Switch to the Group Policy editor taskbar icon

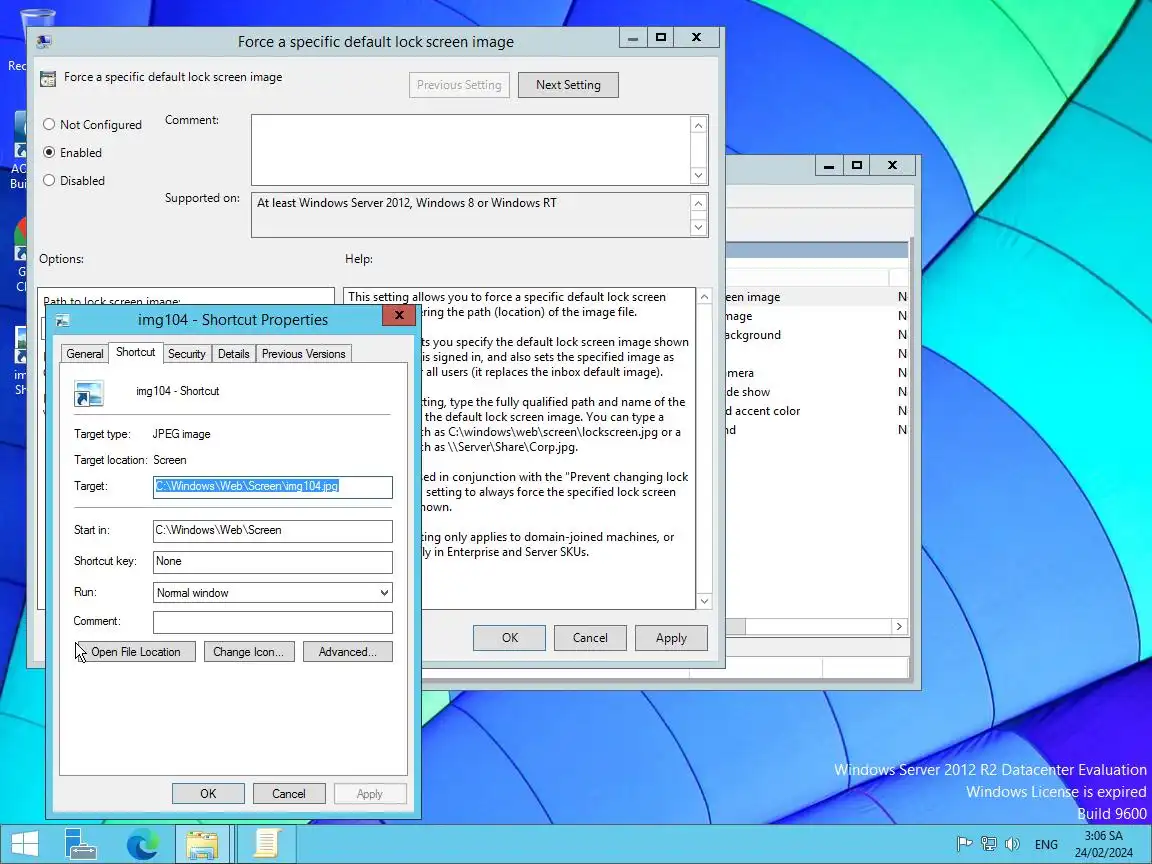coord(266,844)
